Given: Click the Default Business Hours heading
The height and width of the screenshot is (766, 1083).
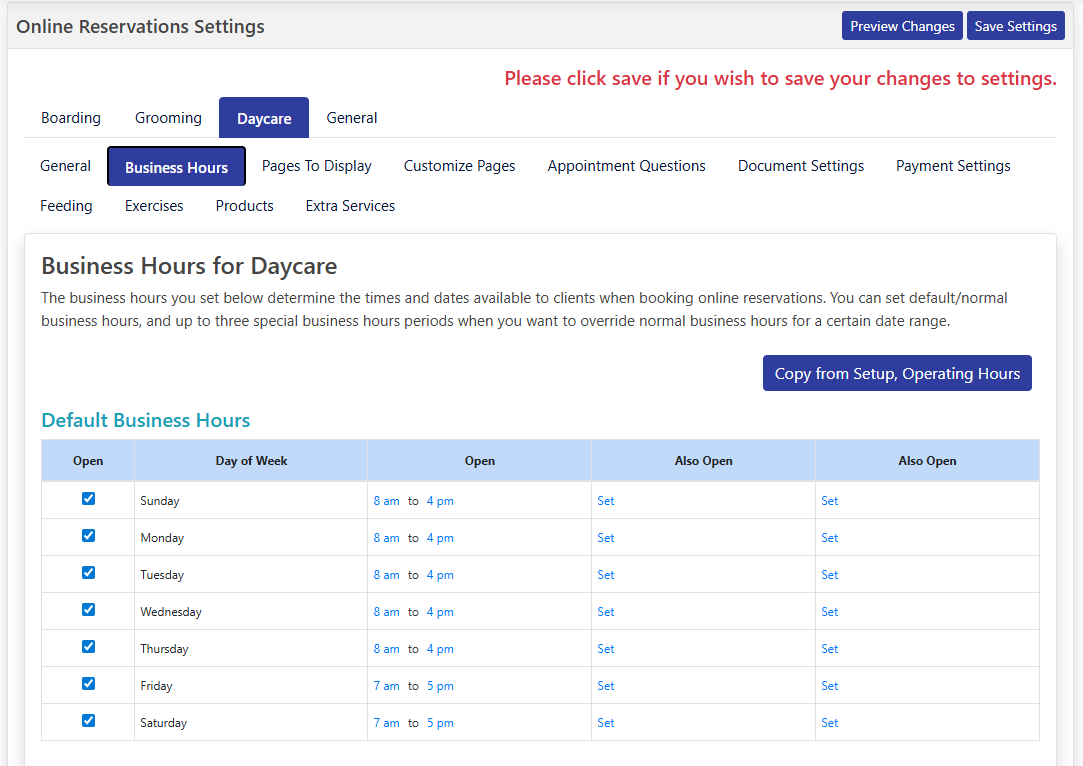Looking at the screenshot, I should click(146, 420).
